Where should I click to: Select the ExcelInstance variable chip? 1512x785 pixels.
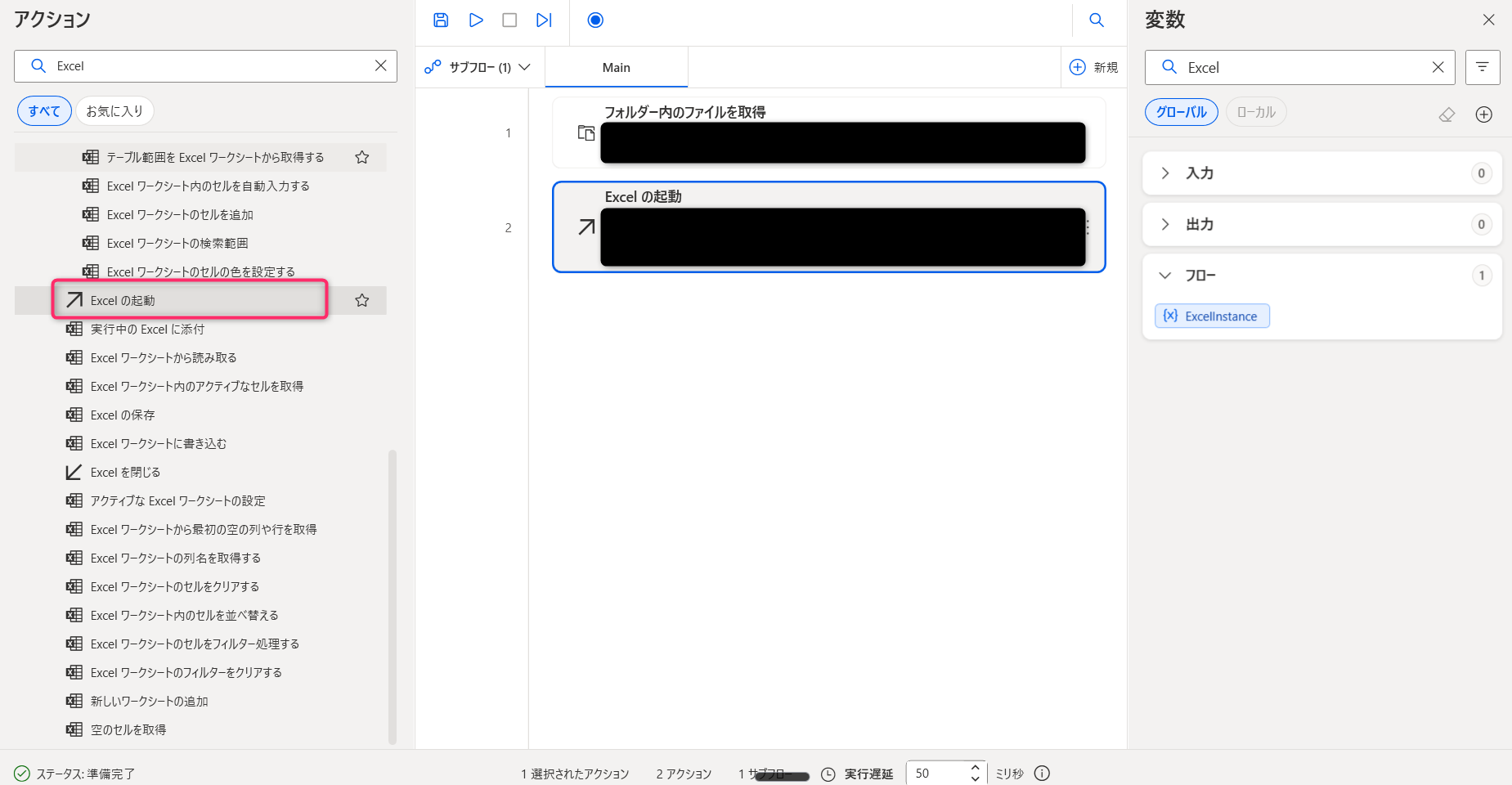click(1212, 316)
